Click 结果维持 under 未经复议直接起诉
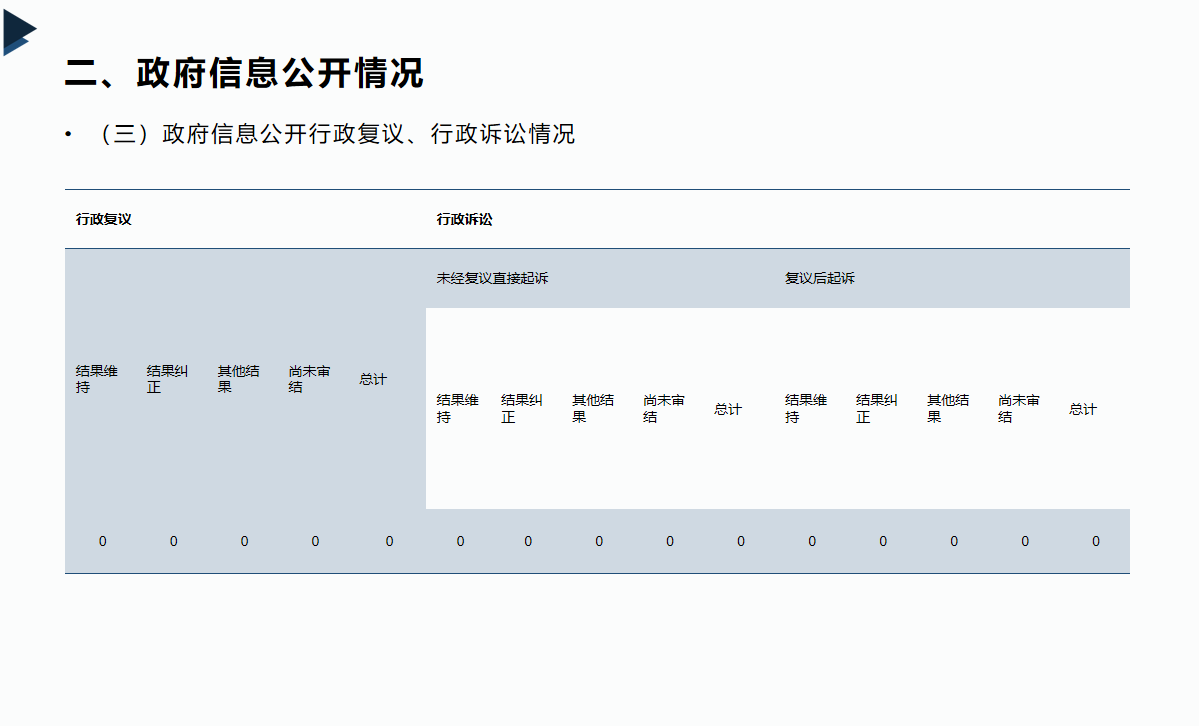This screenshot has width=1199, height=726. pos(457,409)
